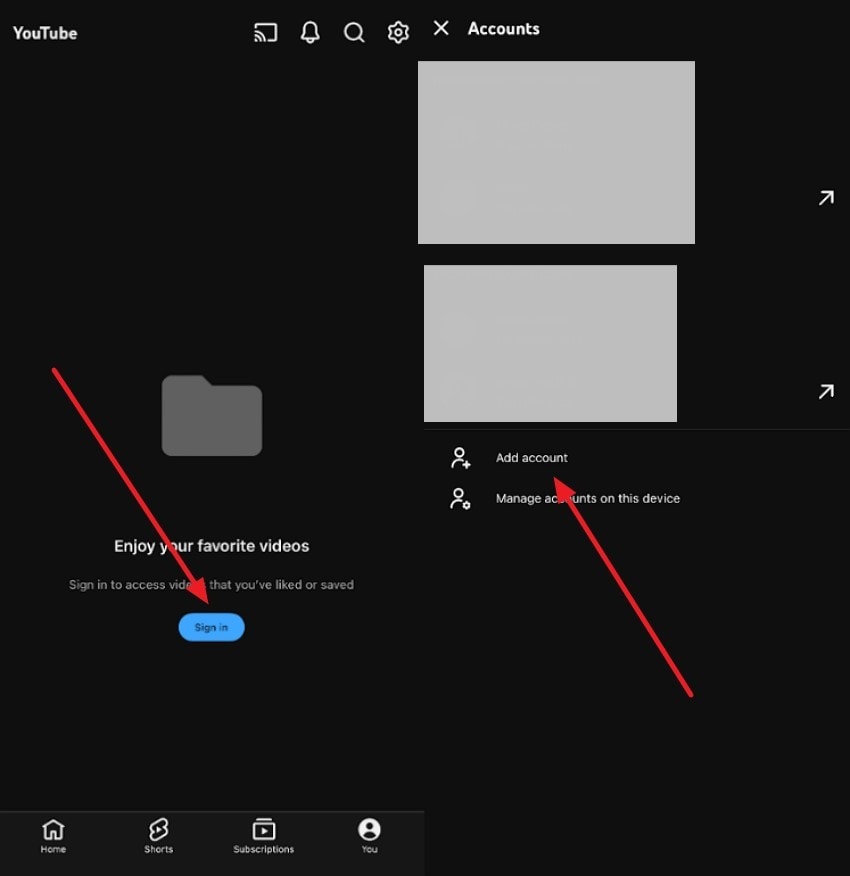Select Add account option
The height and width of the screenshot is (876, 850).
coord(531,458)
